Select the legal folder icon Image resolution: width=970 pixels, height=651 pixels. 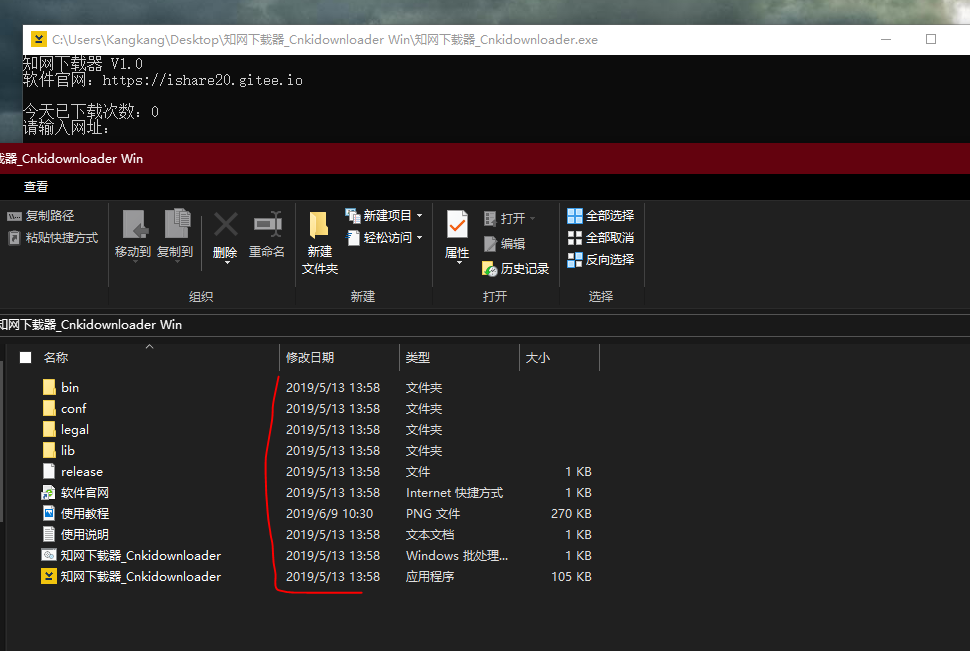(49, 429)
